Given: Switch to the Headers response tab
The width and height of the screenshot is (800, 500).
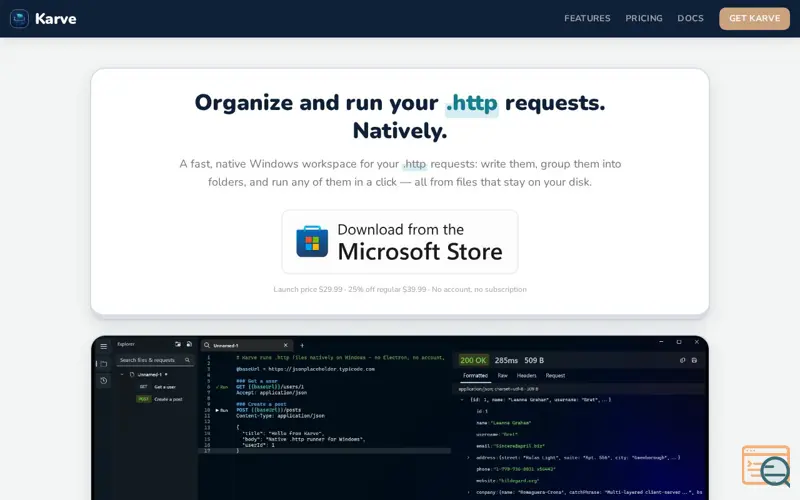Looking at the screenshot, I should pos(527,376).
